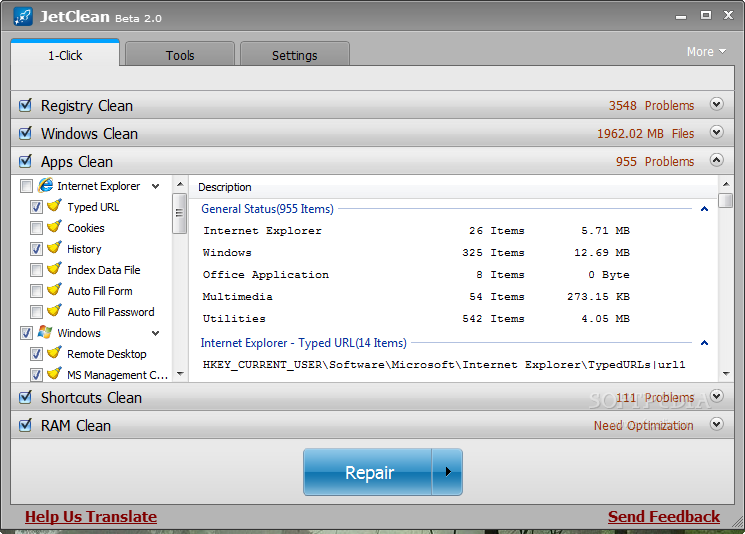Toggle the Registry Clean checkbox

click(x=26, y=105)
